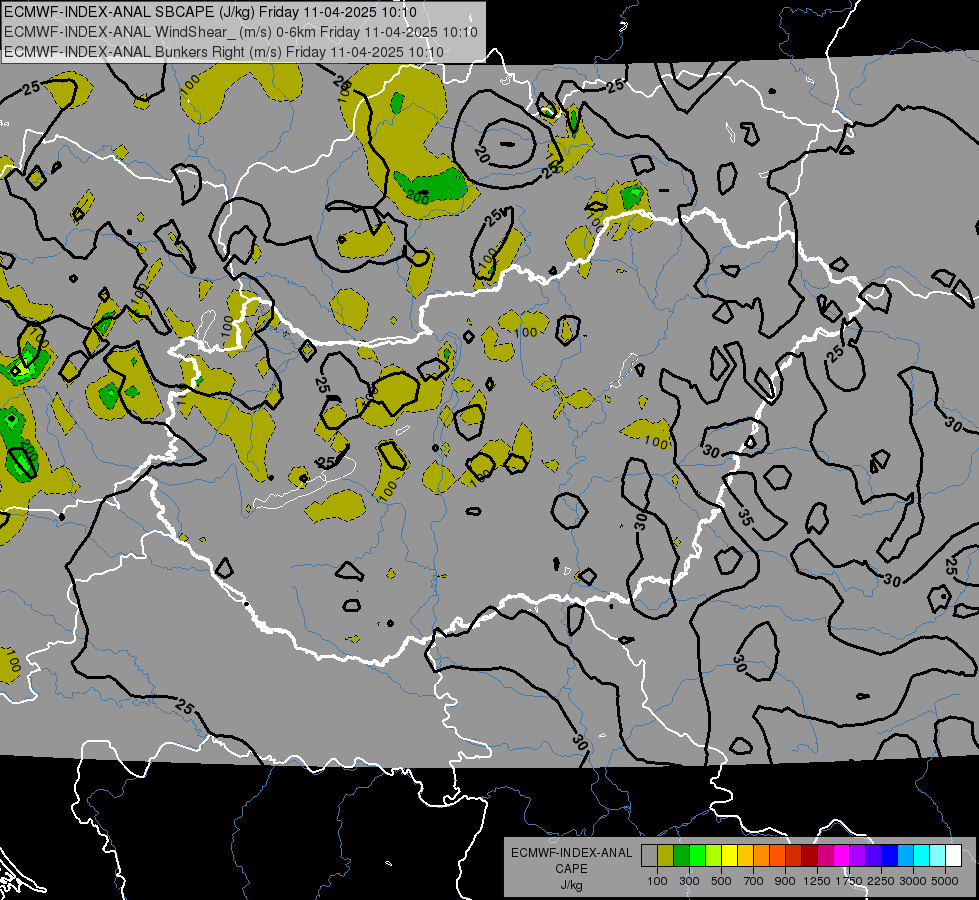
Task: Click the 1750 value under the legend bar
Action: point(849,881)
